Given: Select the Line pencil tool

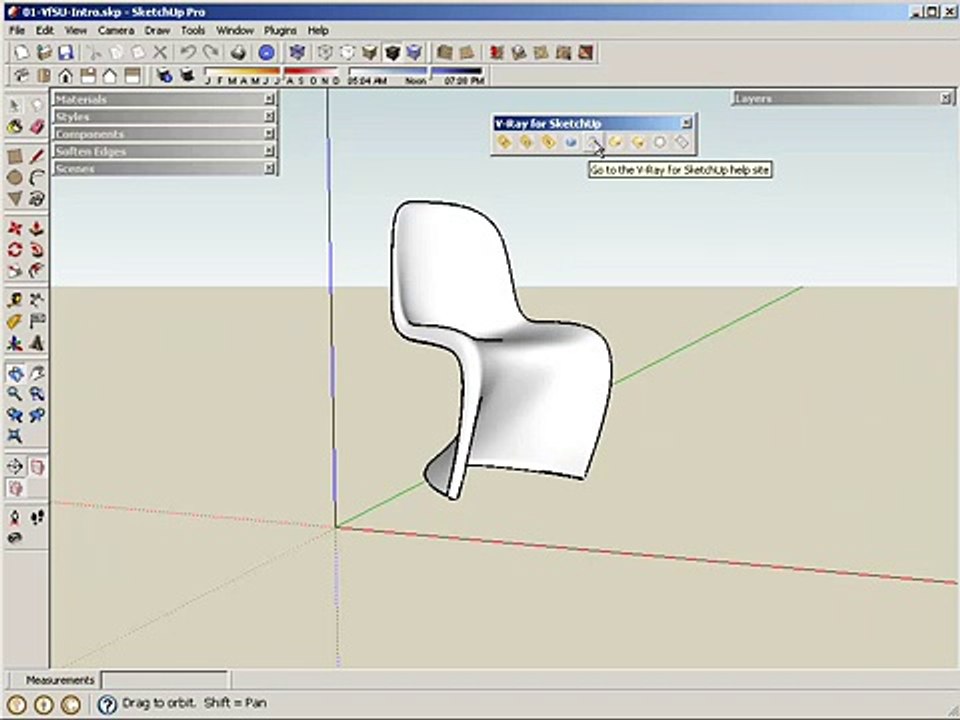Looking at the screenshot, I should pyautogui.click(x=37, y=156).
